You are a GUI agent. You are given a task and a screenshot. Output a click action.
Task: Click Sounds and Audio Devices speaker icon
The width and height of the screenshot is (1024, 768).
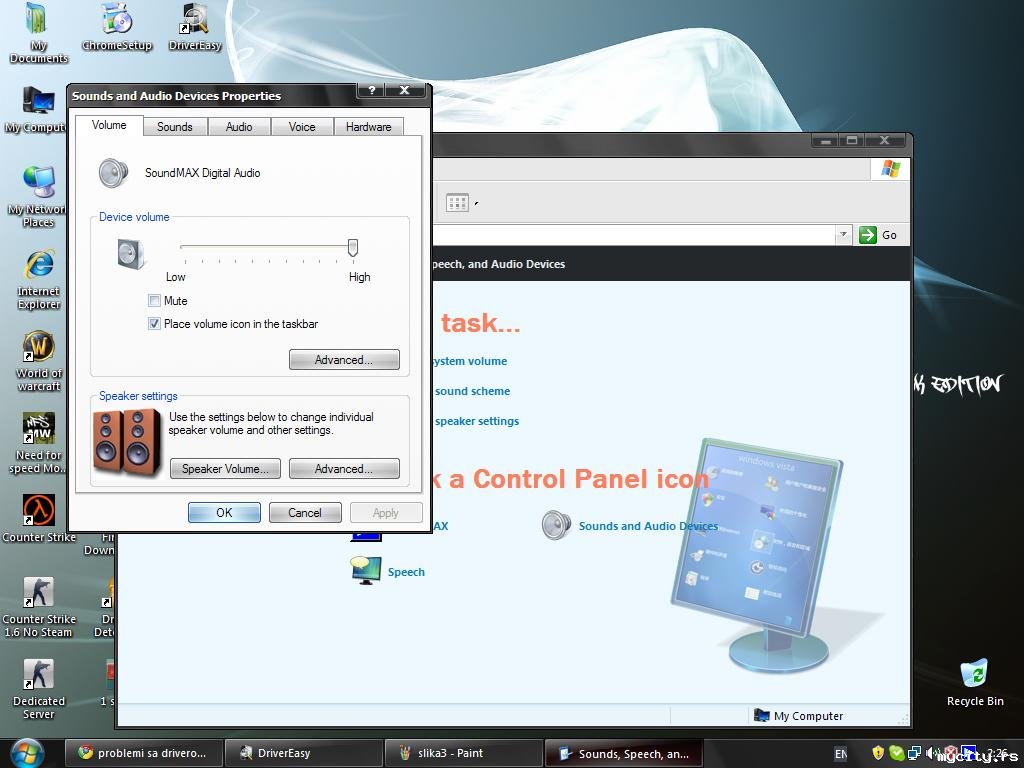[556, 525]
